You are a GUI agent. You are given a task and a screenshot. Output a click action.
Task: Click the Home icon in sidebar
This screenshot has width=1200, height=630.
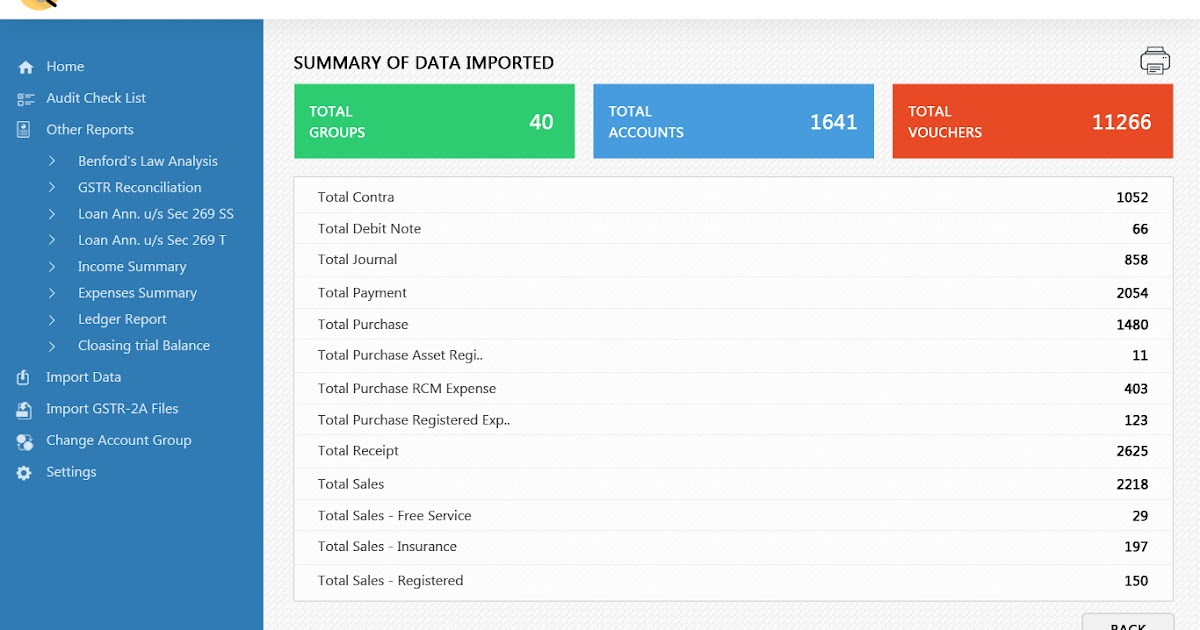coord(24,66)
